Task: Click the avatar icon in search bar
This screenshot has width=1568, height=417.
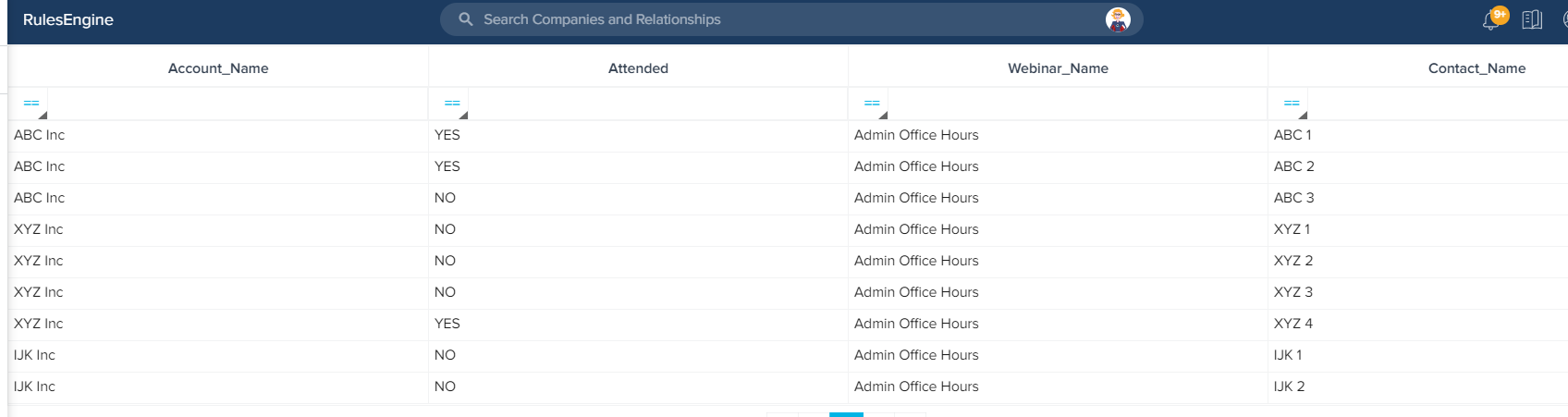Action: (1119, 19)
